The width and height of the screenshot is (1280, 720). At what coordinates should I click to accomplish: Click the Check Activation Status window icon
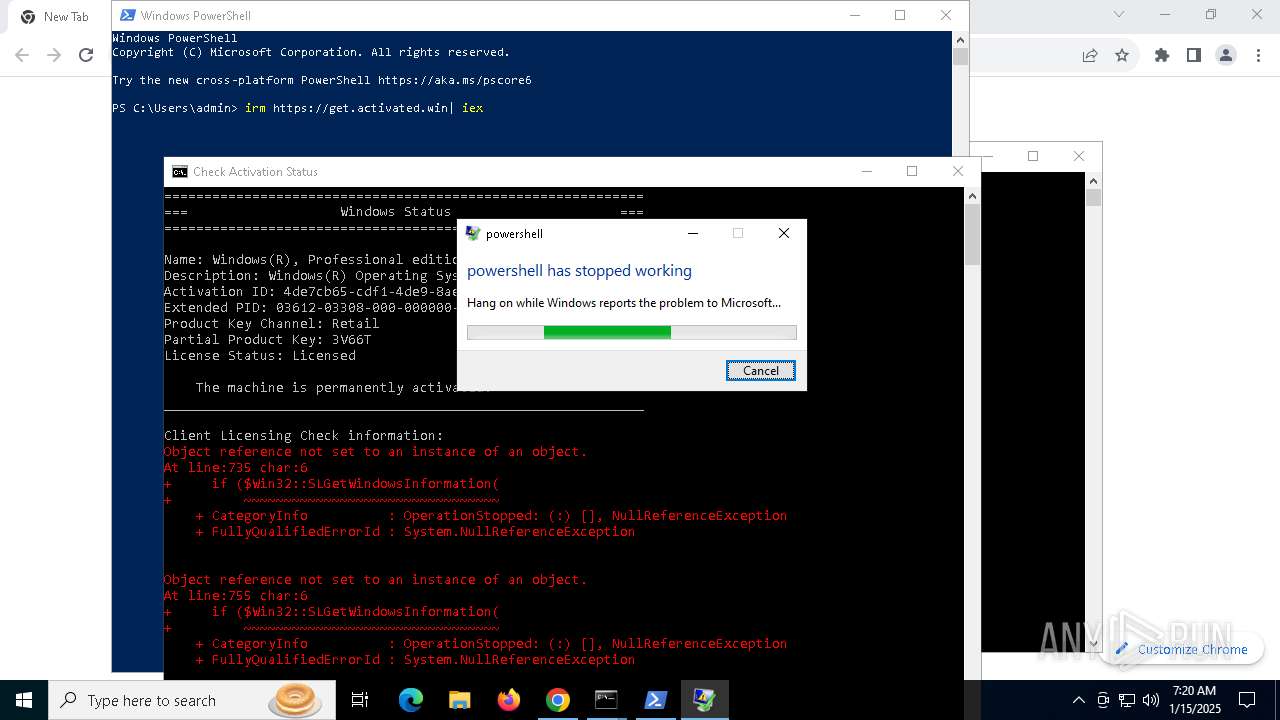tap(180, 172)
